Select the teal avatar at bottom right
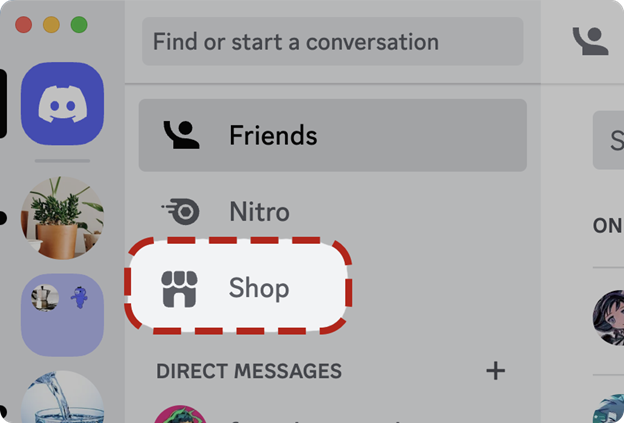The height and width of the screenshot is (423, 624). 608,408
